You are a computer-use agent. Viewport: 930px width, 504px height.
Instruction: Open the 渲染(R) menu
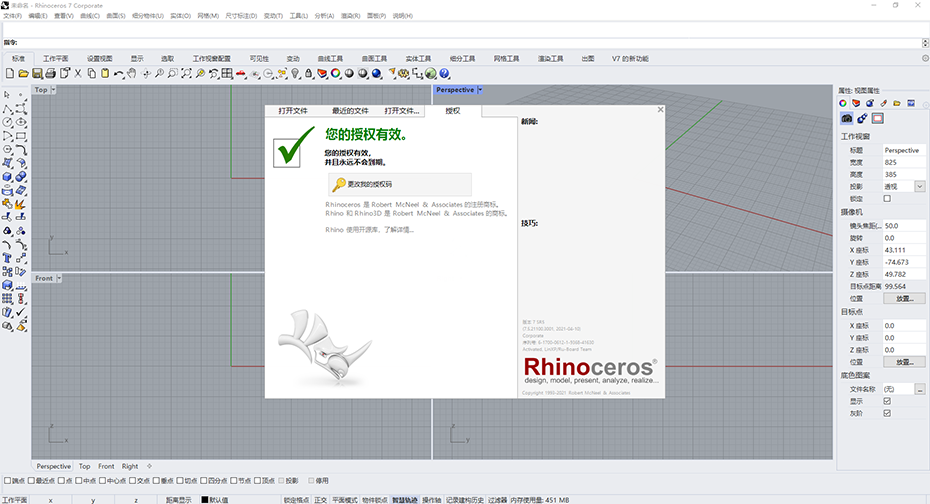click(351, 16)
